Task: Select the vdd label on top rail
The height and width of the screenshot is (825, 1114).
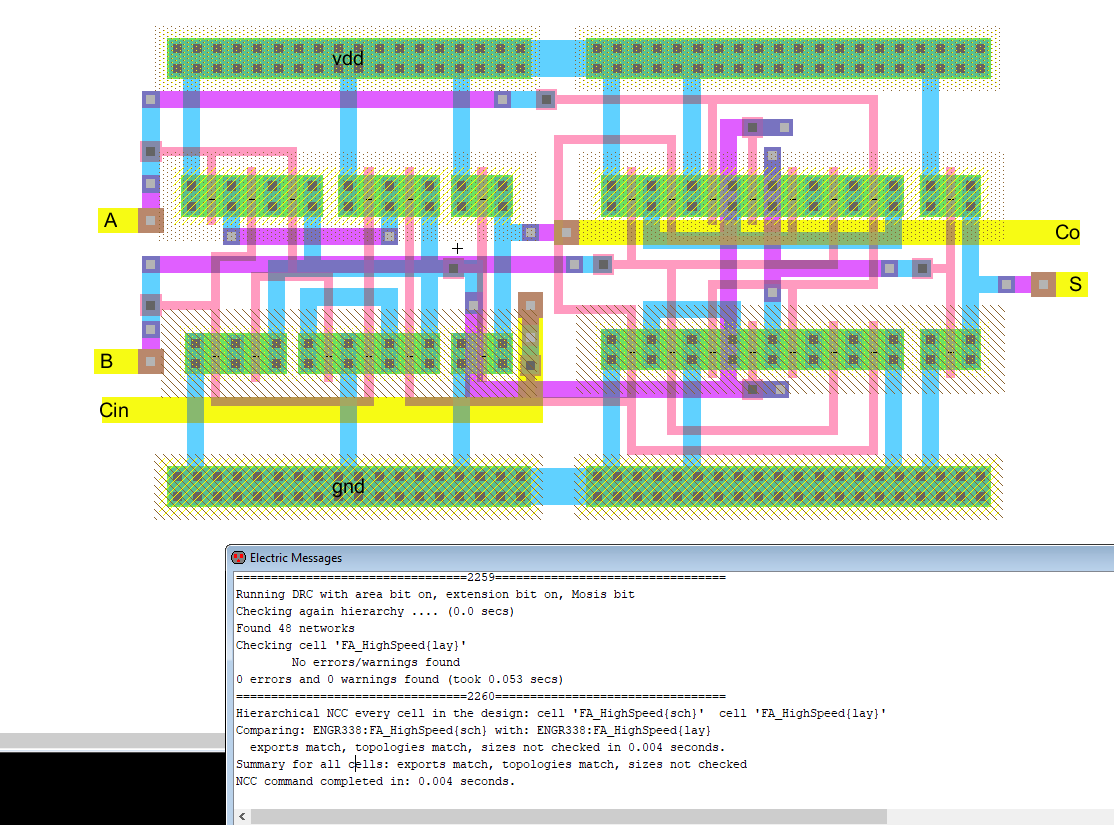Action: pyautogui.click(x=348, y=59)
